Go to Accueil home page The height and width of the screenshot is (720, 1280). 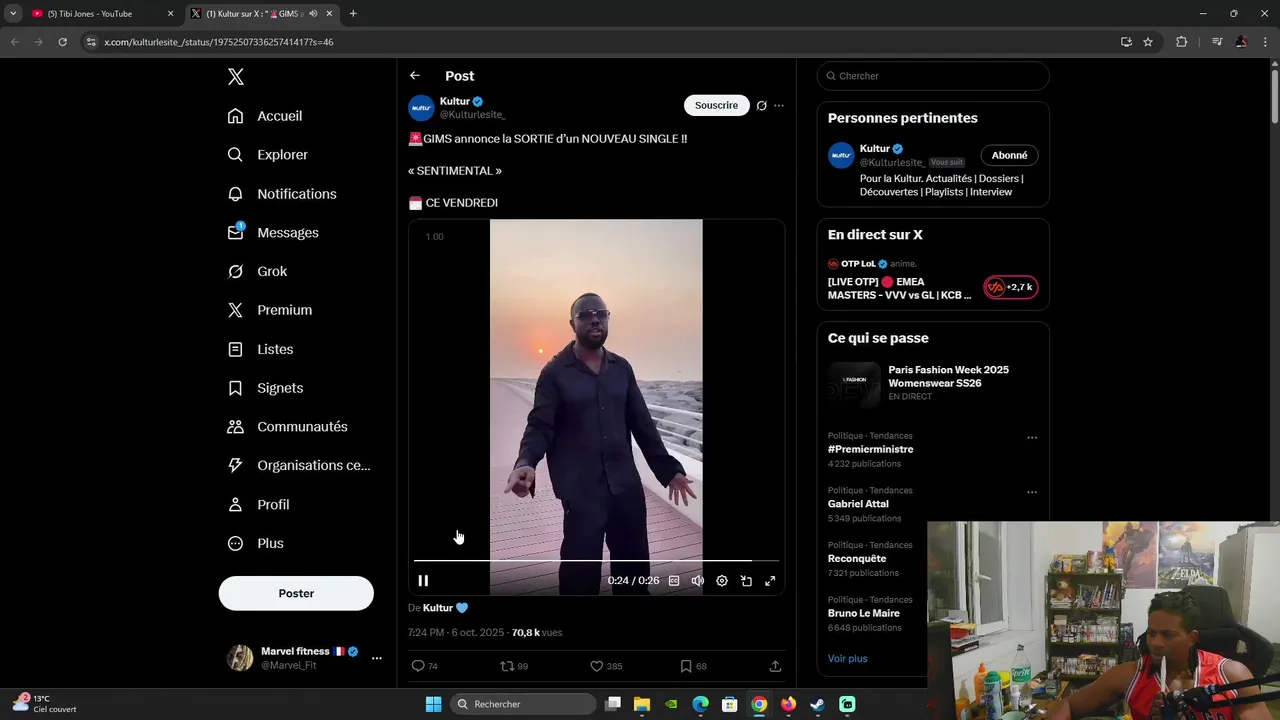click(265, 116)
